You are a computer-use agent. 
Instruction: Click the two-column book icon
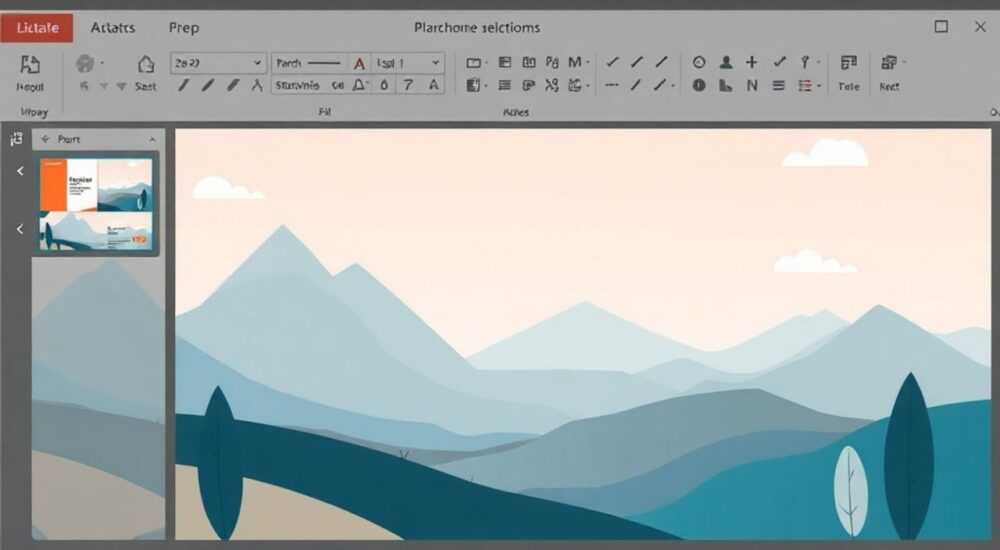(x=529, y=62)
